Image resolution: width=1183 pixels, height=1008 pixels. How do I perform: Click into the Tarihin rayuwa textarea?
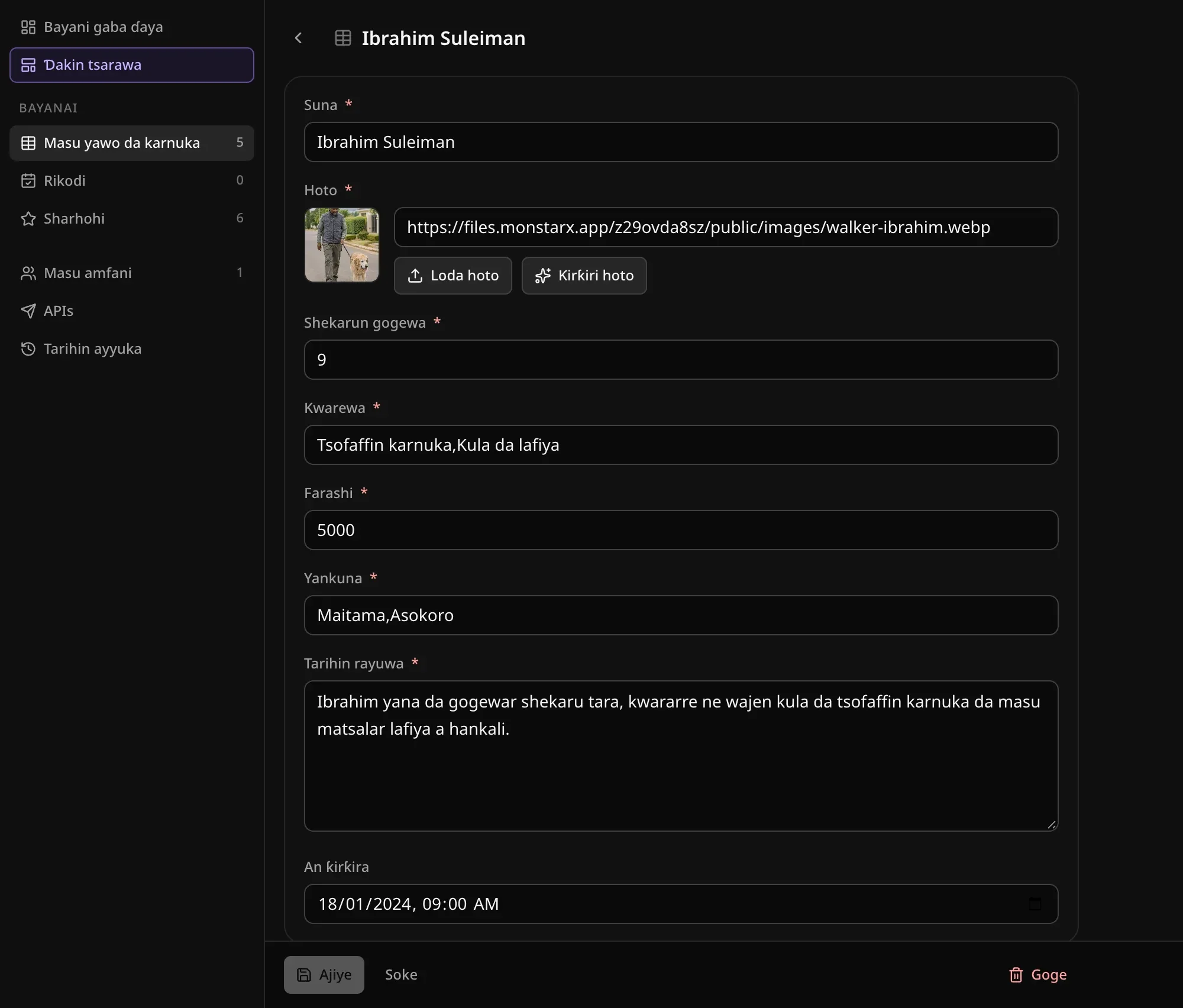(x=681, y=756)
